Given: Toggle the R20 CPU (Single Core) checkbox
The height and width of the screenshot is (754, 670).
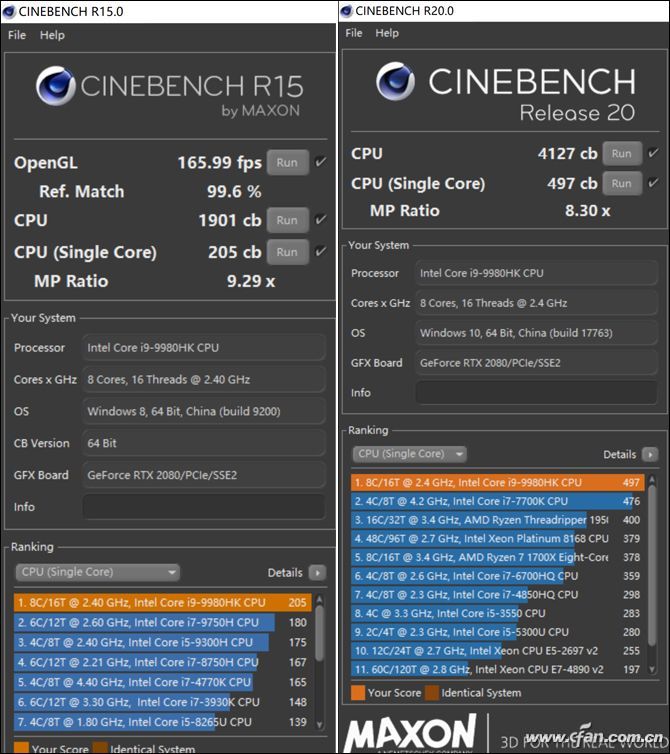Looking at the screenshot, I should (x=653, y=183).
